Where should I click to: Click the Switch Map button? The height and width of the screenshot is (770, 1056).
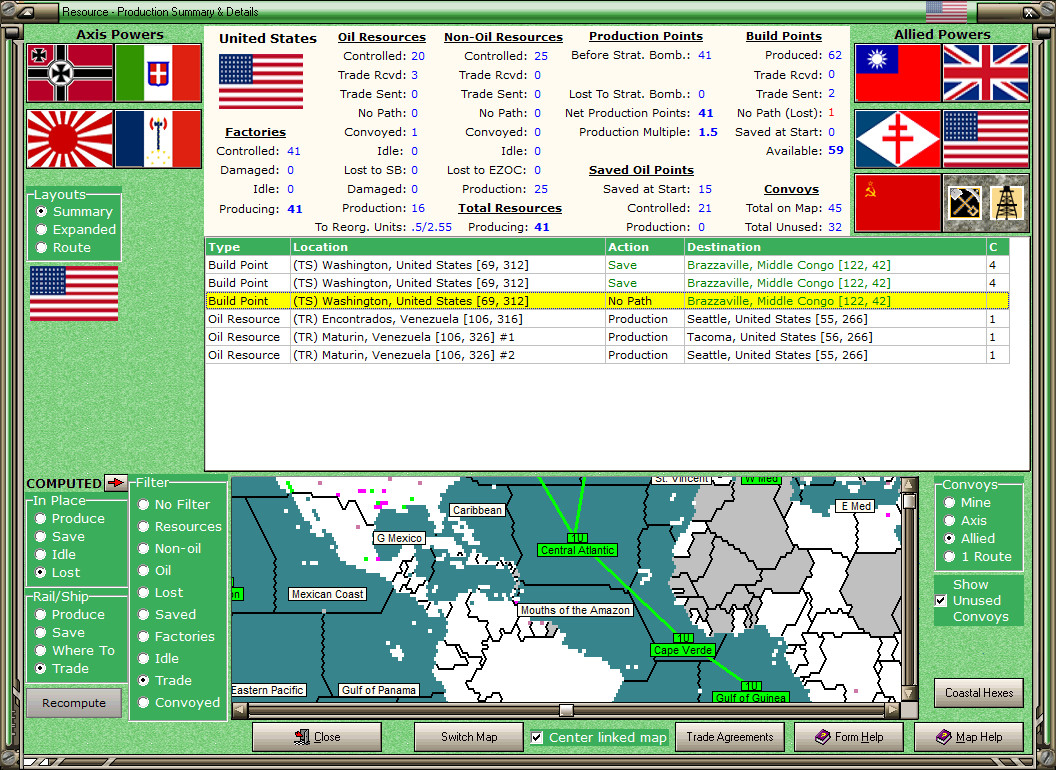[x=469, y=737]
